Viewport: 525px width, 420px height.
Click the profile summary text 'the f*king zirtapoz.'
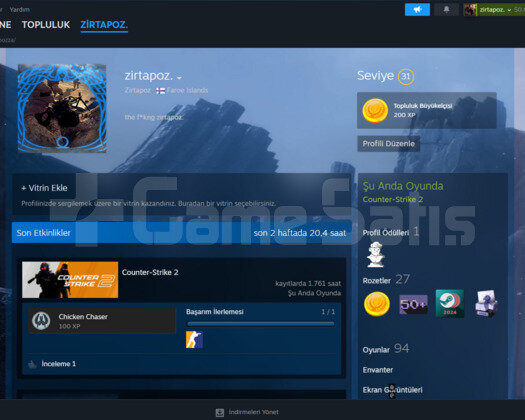tap(154, 117)
